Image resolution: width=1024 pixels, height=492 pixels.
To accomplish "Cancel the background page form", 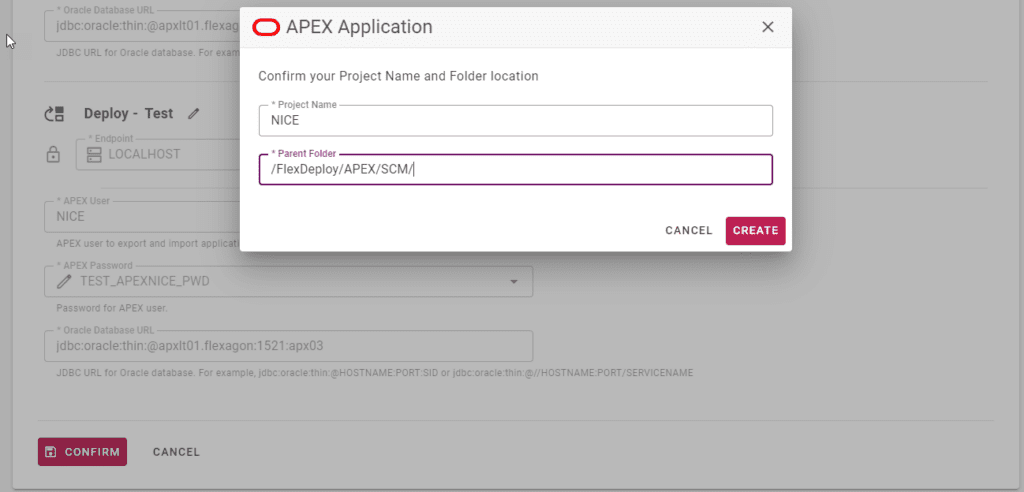I will pyautogui.click(x=176, y=452).
